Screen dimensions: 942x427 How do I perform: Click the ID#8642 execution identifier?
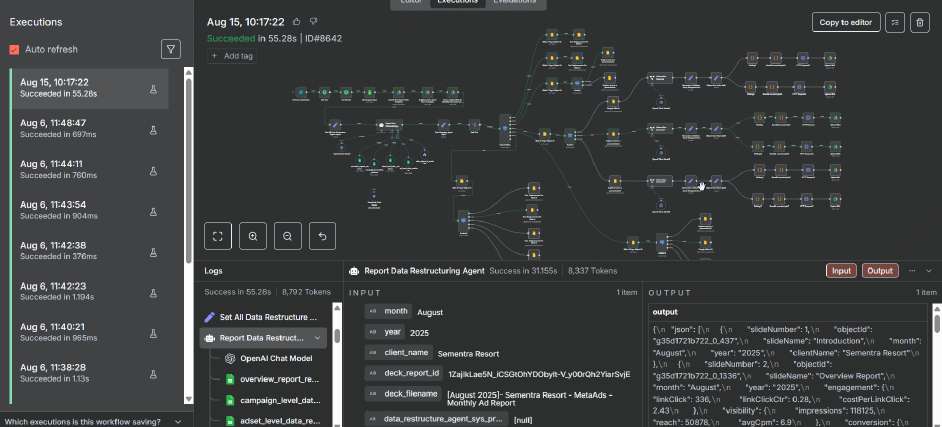tap(324, 38)
